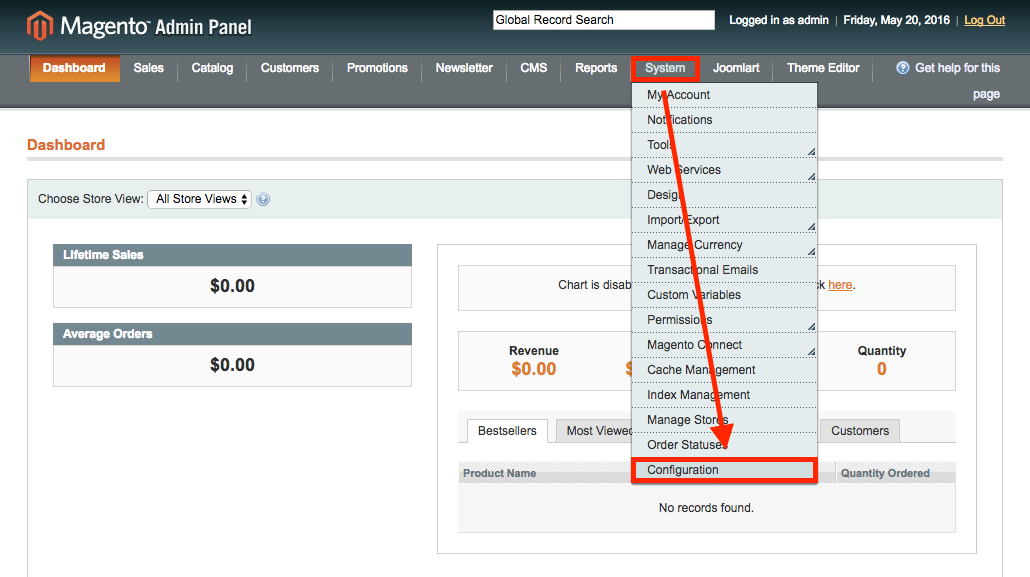Open the Joomlart menu

coord(736,68)
